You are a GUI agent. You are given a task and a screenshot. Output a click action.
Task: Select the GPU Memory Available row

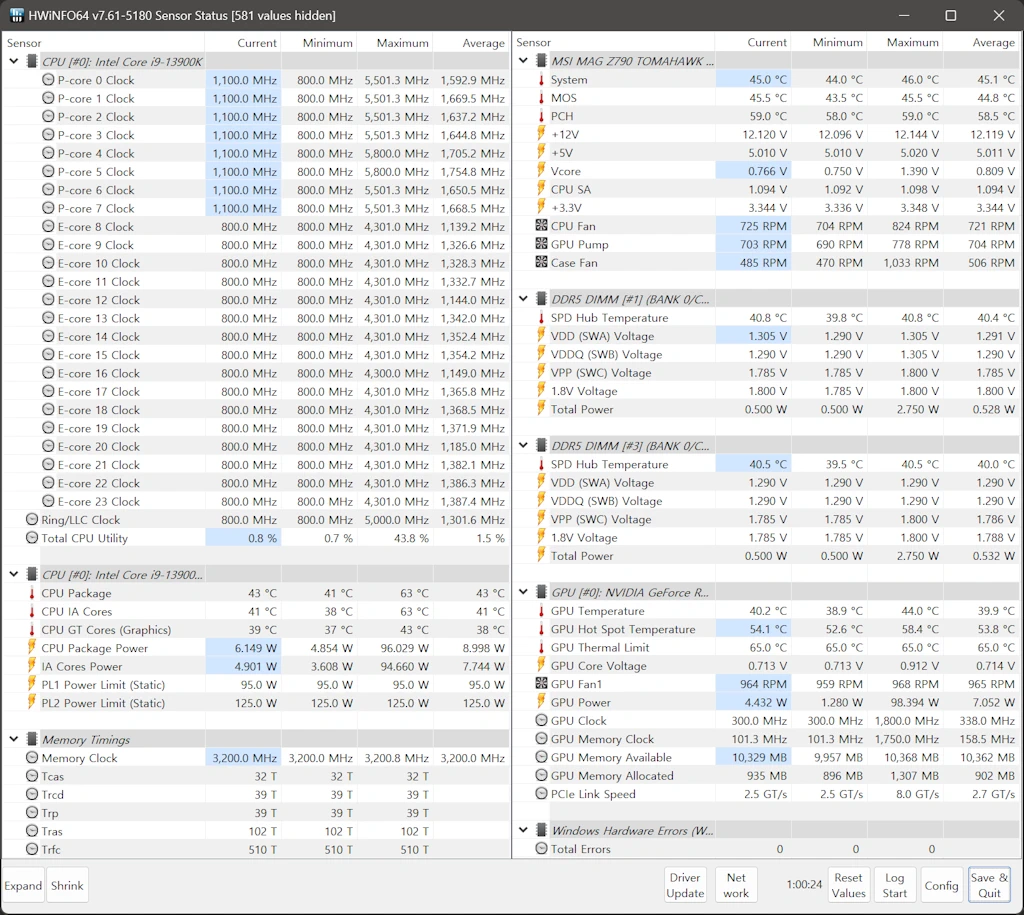(766, 757)
